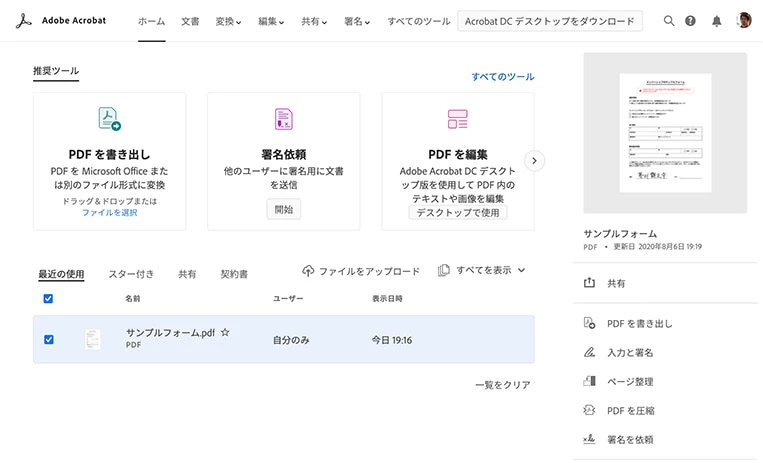This screenshot has height=463, width=763.
Task: Switch to the スター付き tab
Action: coord(131,274)
